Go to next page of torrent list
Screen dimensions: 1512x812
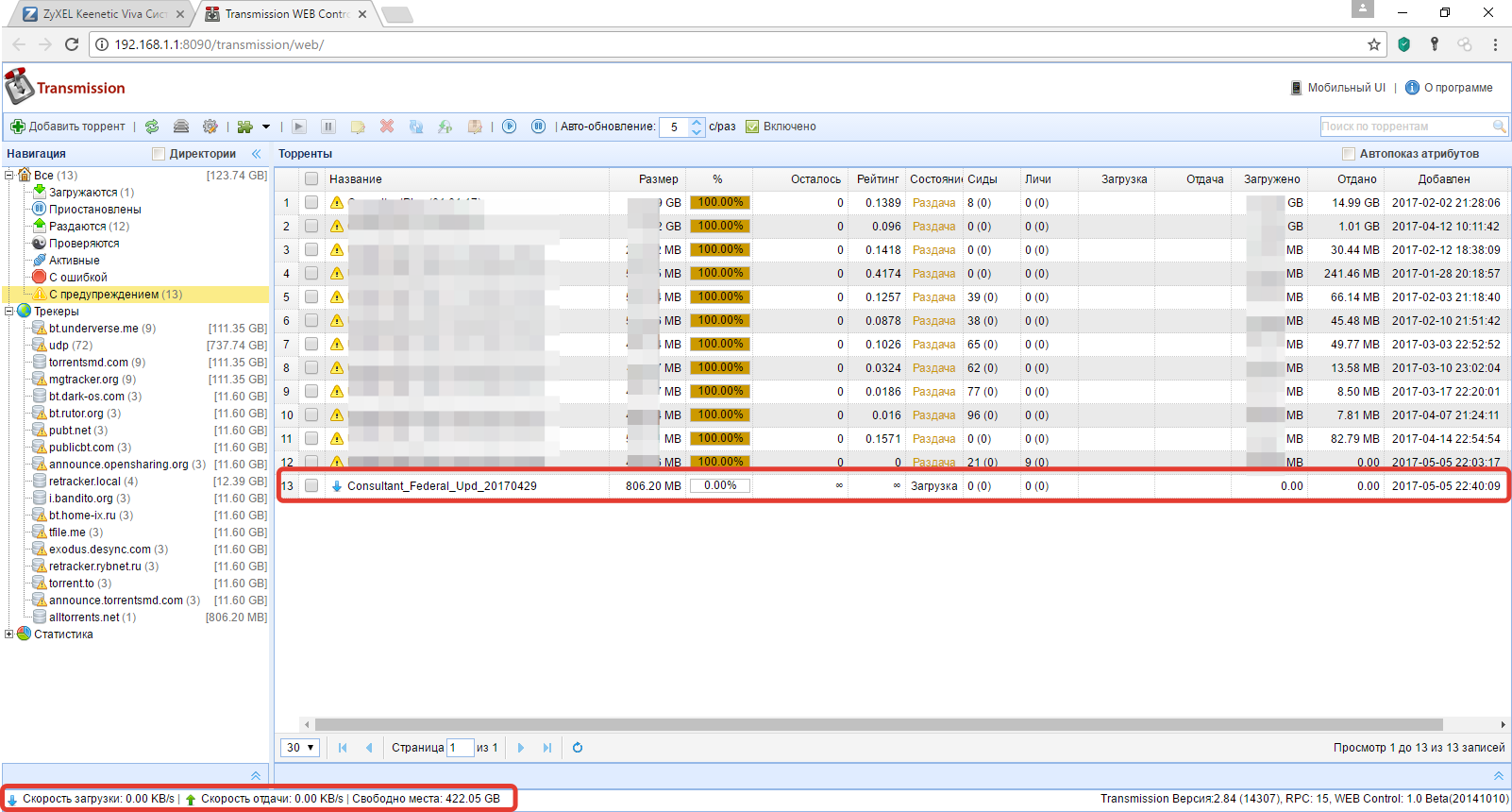point(520,748)
